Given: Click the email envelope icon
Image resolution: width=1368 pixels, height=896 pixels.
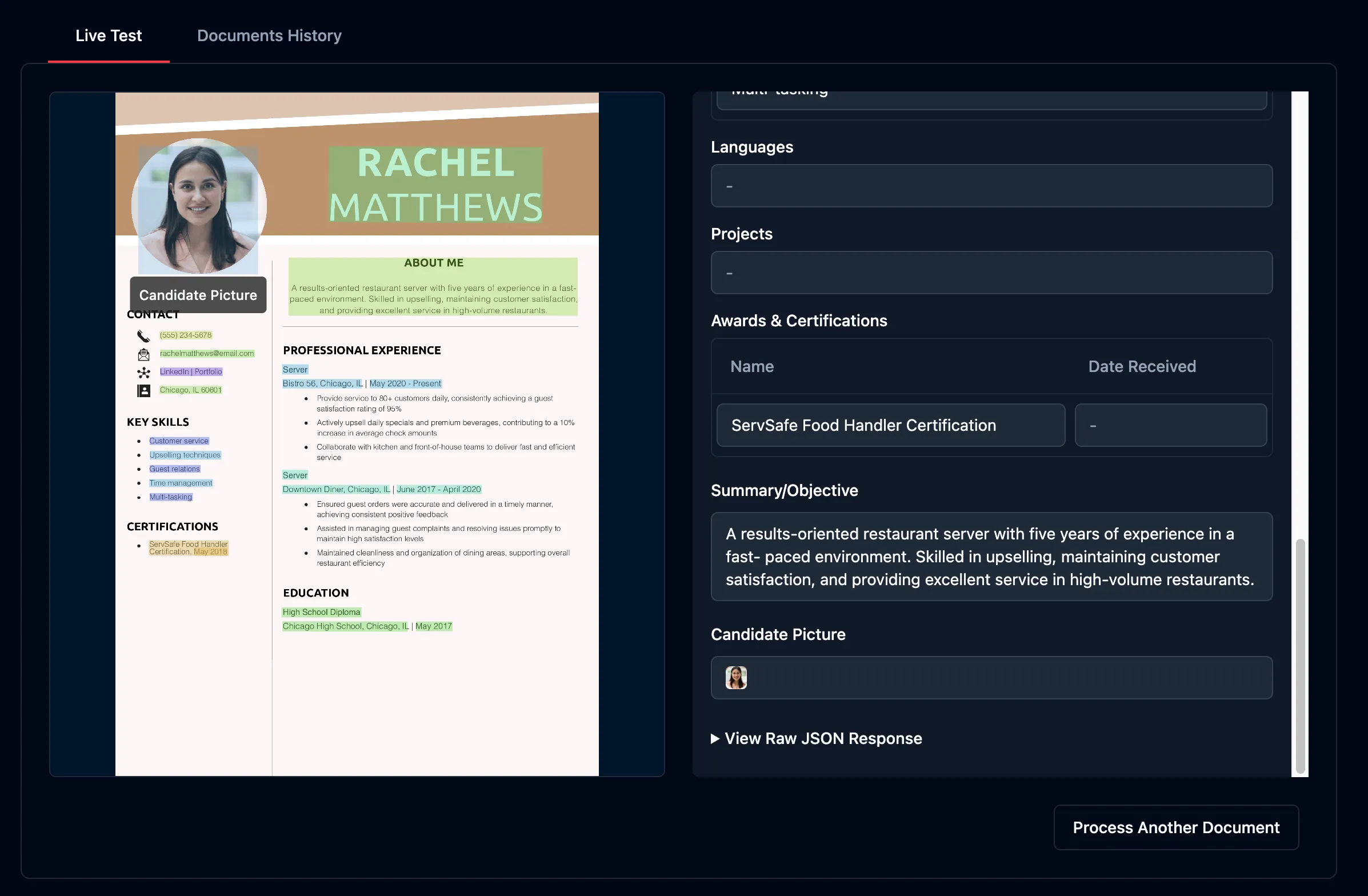Looking at the screenshot, I should pyautogui.click(x=143, y=354).
